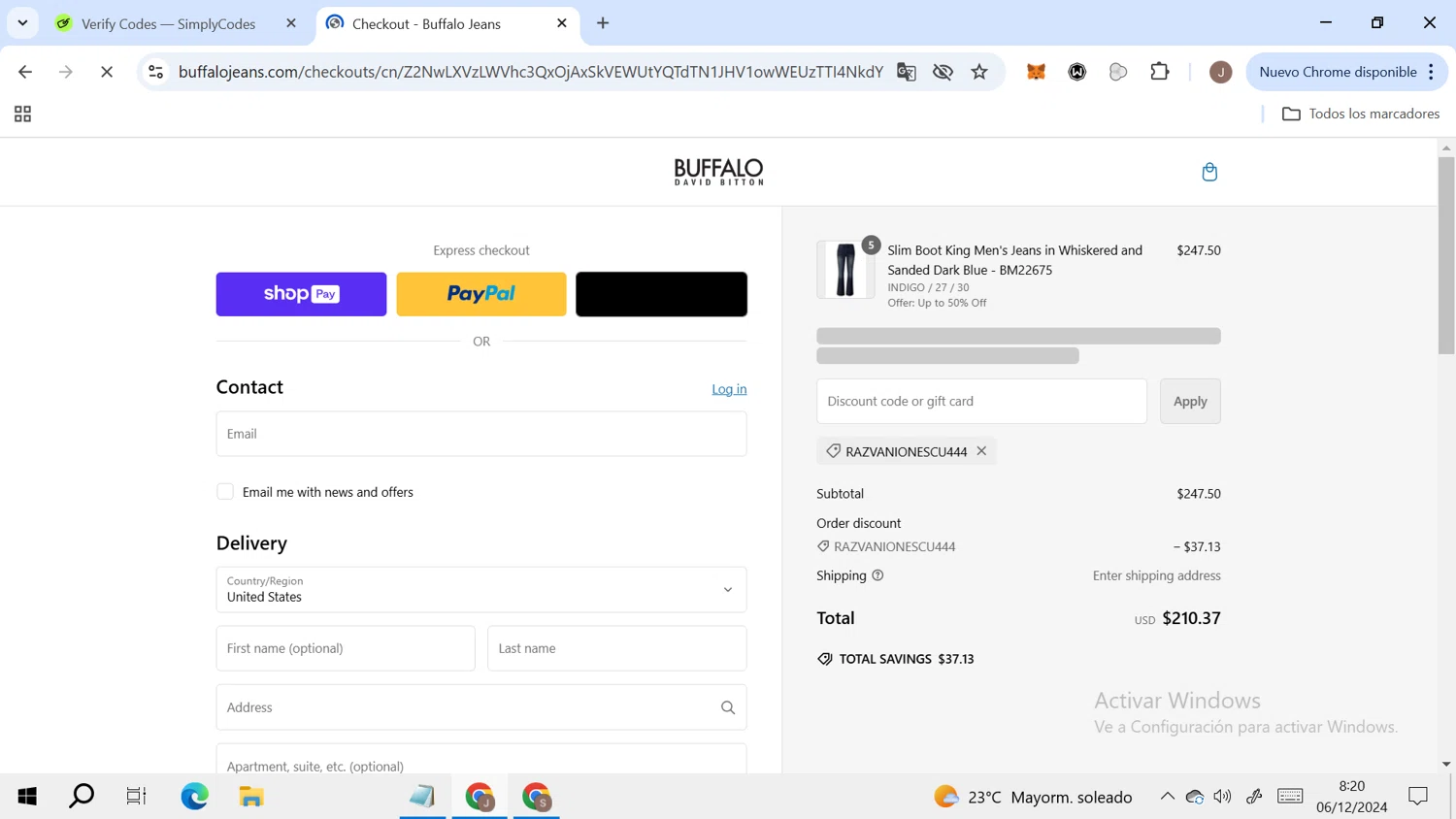The height and width of the screenshot is (819, 1456).
Task: Go back to the previous page
Action: pos(25,72)
